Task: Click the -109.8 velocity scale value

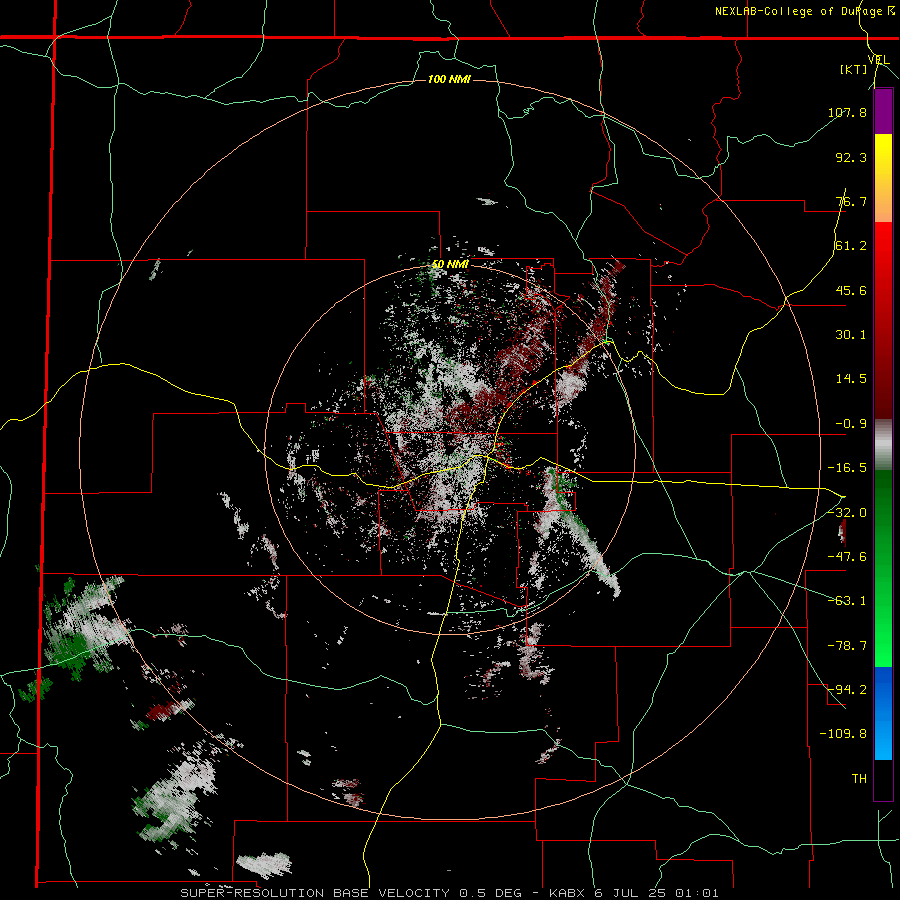Action: coord(843,734)
